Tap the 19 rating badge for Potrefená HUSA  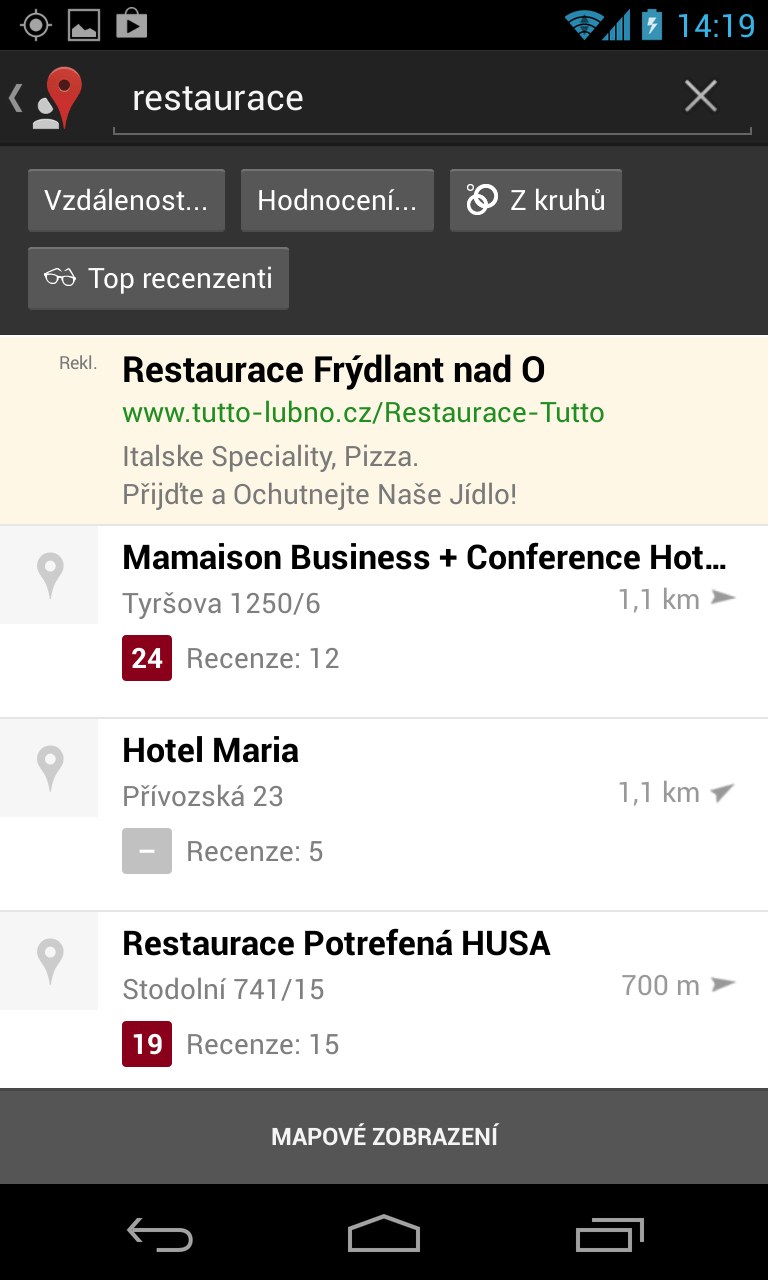click(x=147, y=1044)
